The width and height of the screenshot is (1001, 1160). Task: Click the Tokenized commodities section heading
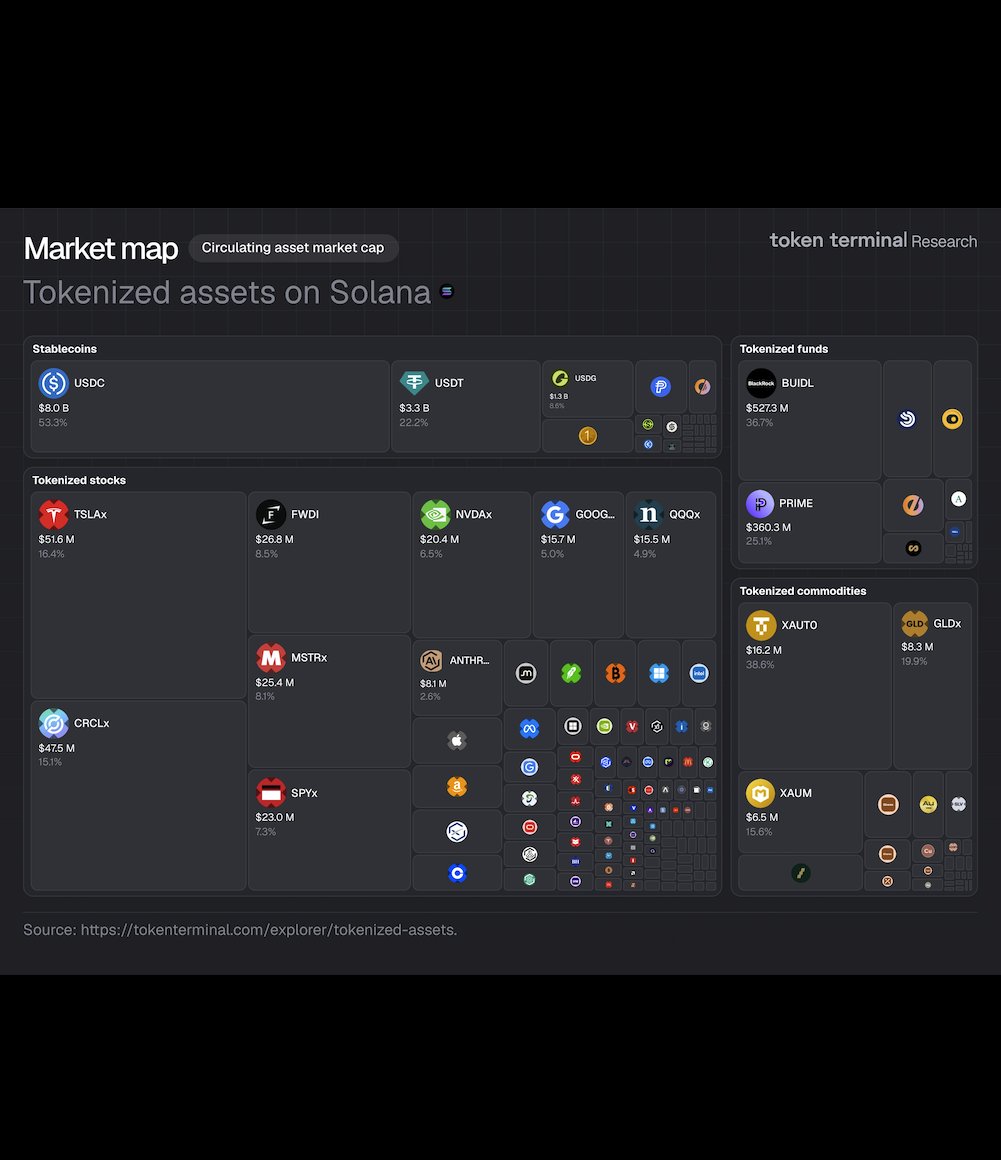point(803,591)
